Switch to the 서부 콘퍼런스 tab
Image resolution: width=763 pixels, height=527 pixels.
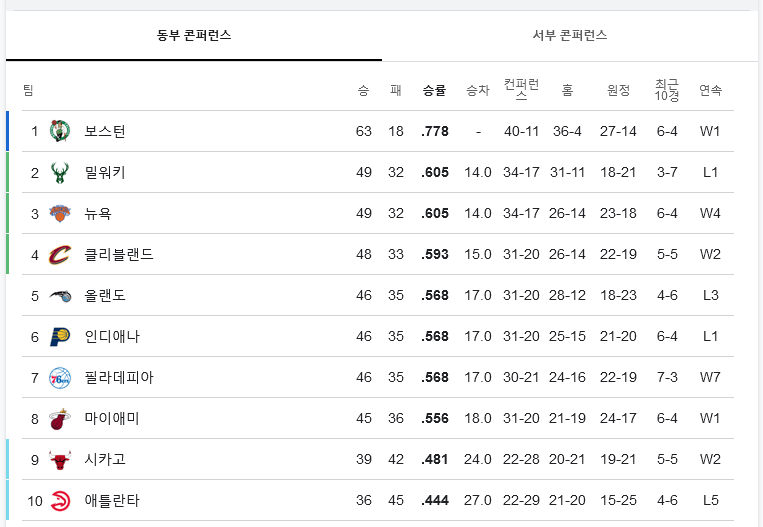pos(570,36)
